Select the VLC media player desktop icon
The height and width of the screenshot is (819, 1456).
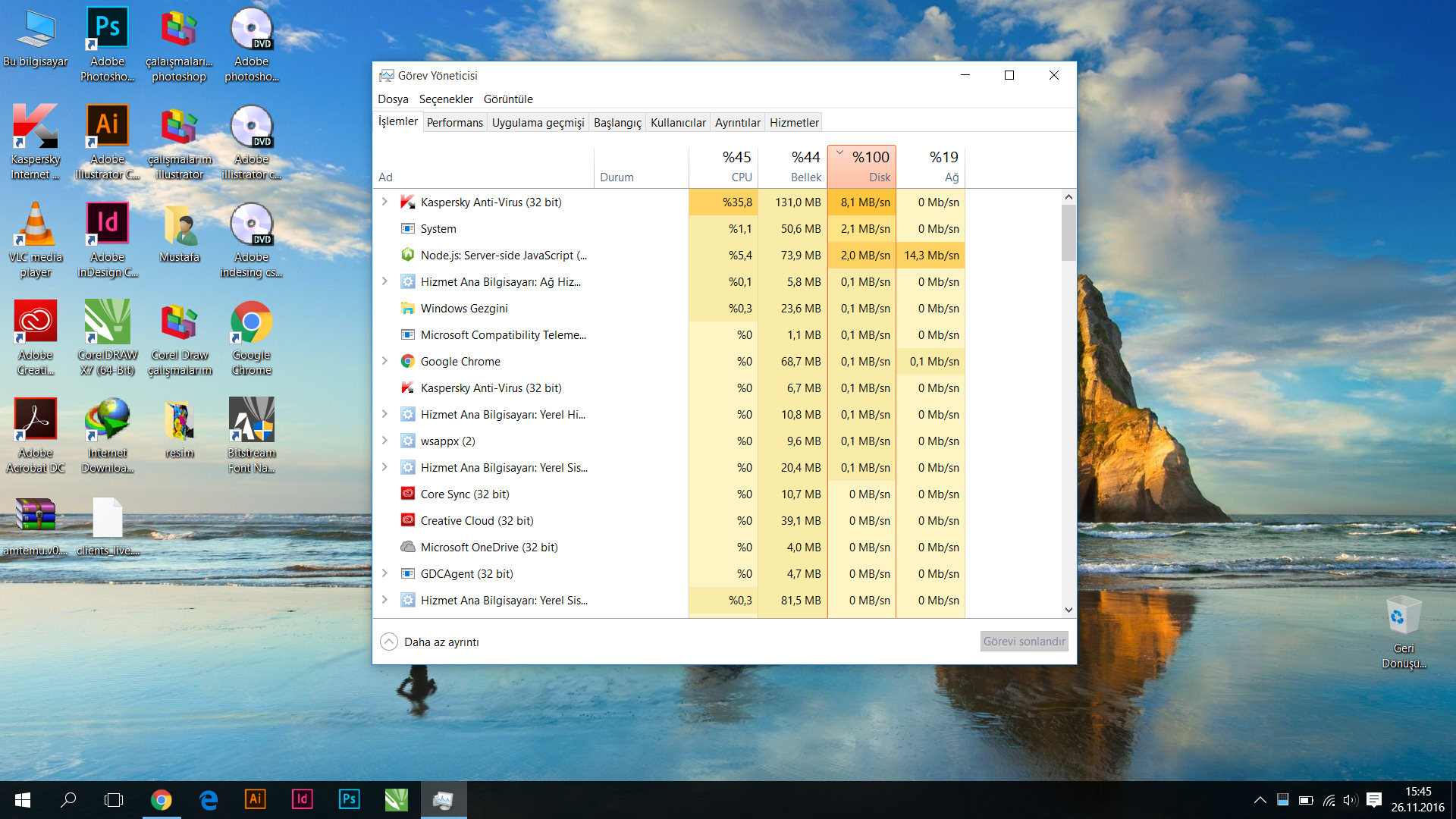coord(35,240)
